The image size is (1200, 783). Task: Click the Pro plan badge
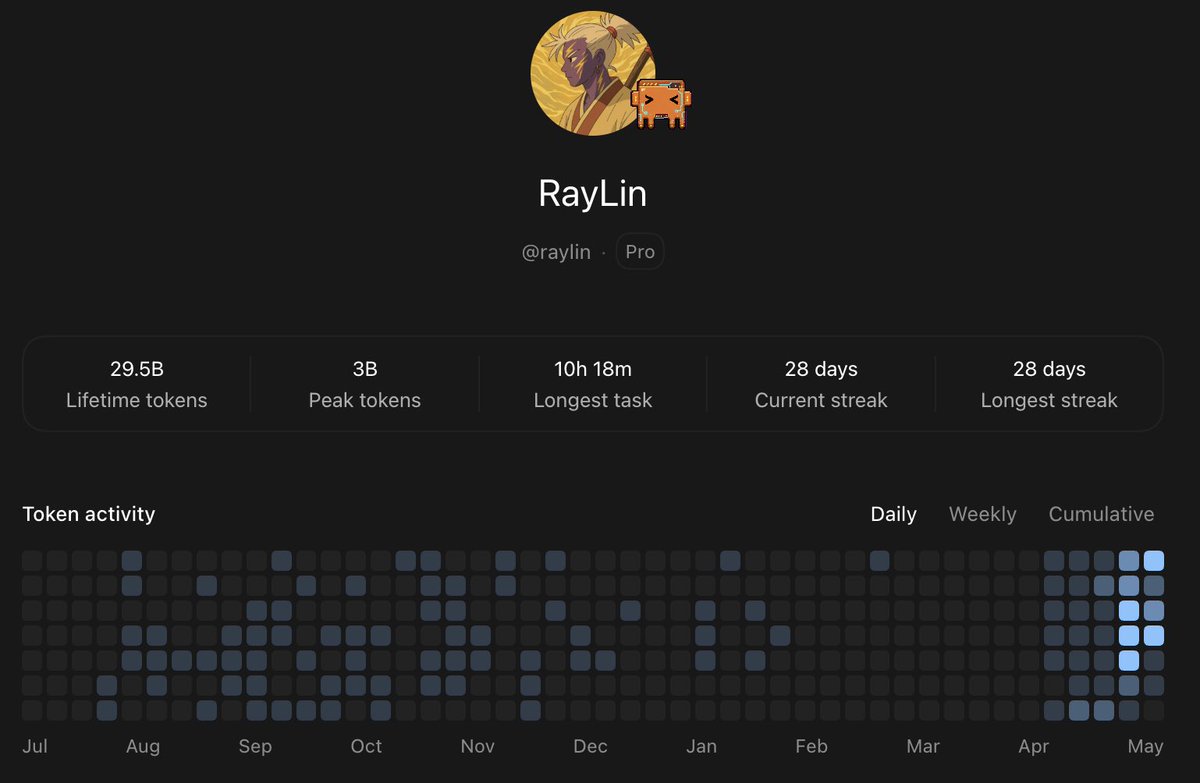click(x=640, y=252)
